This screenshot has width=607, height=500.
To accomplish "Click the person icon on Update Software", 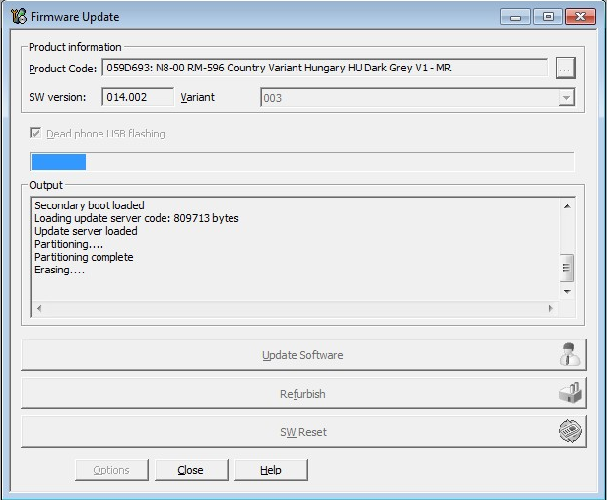I will [x=569, y=355].
